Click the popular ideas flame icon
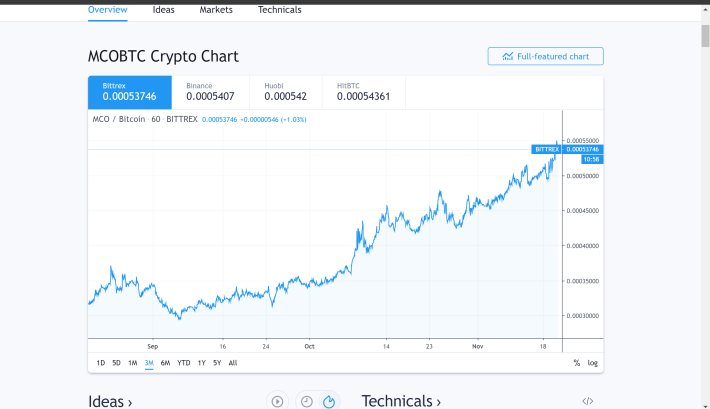This screenshot has height=409, width=710. tap(329, 401)
